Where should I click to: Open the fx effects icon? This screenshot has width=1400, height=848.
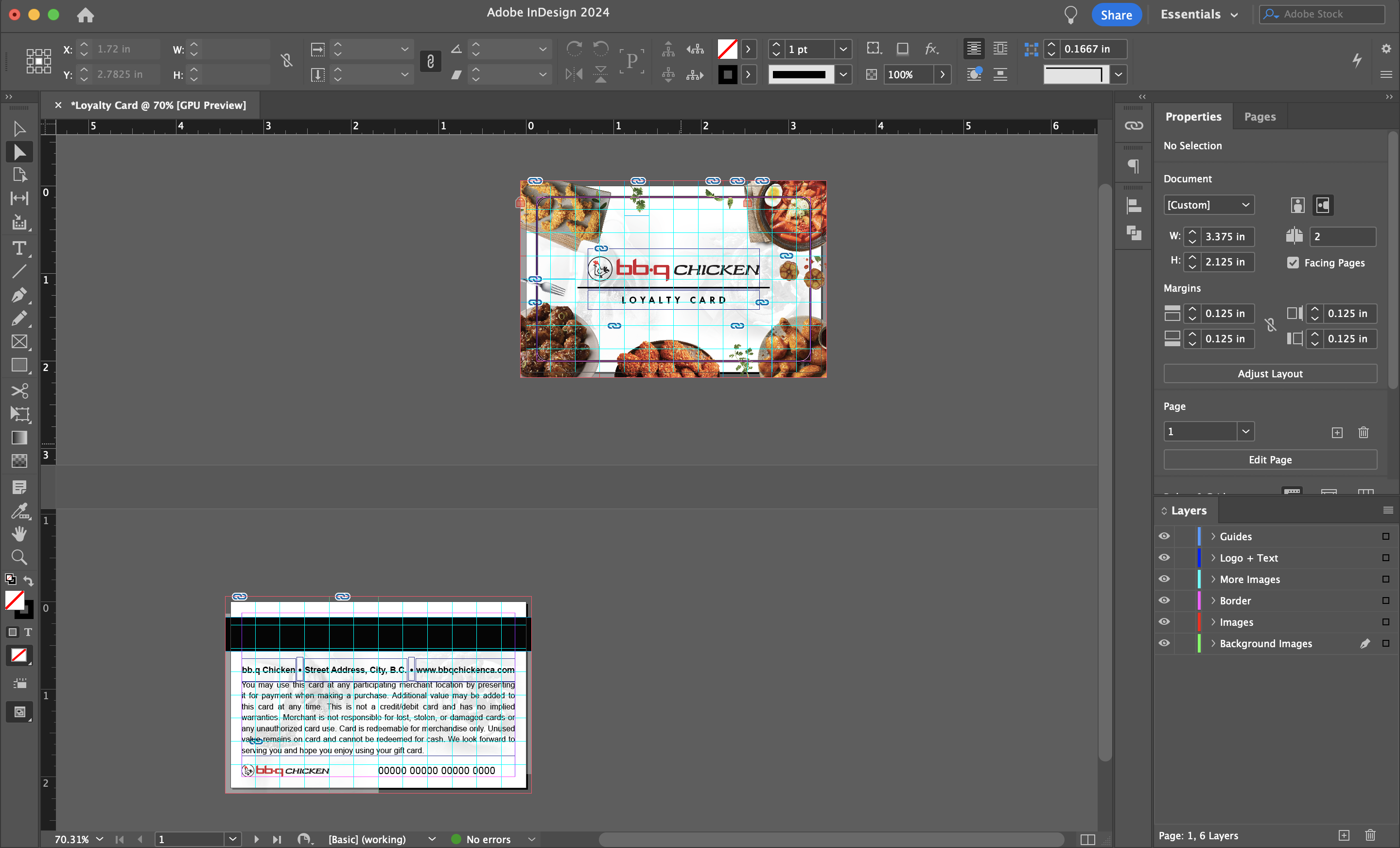(x=931, y=49)
